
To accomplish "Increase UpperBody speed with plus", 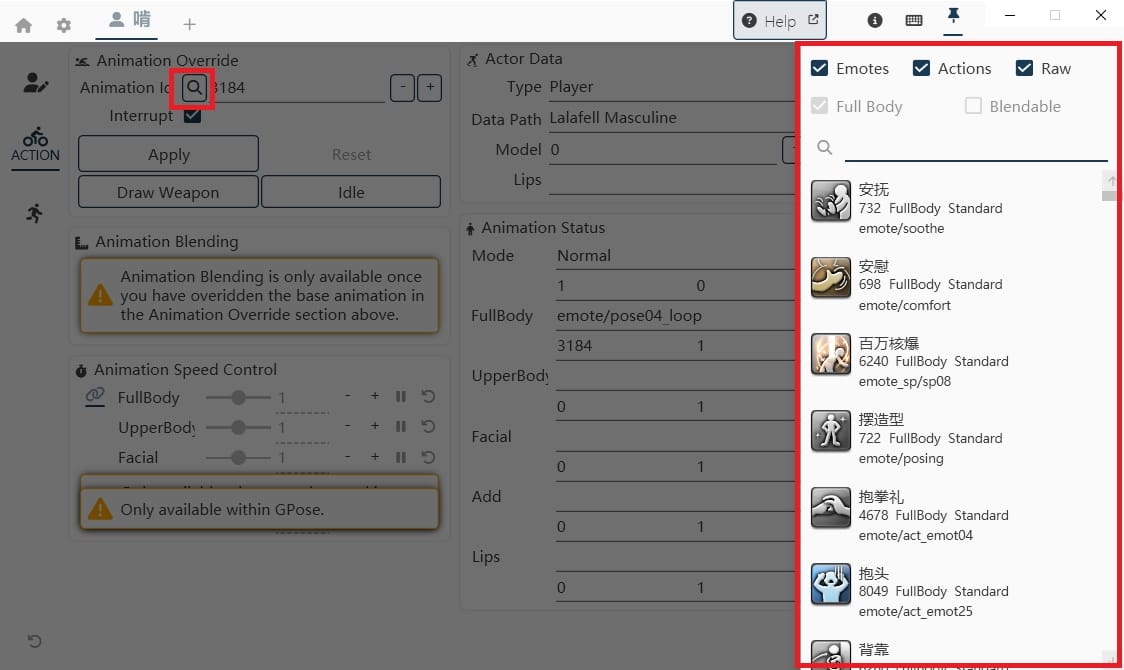I will click(x=375, y=426).
